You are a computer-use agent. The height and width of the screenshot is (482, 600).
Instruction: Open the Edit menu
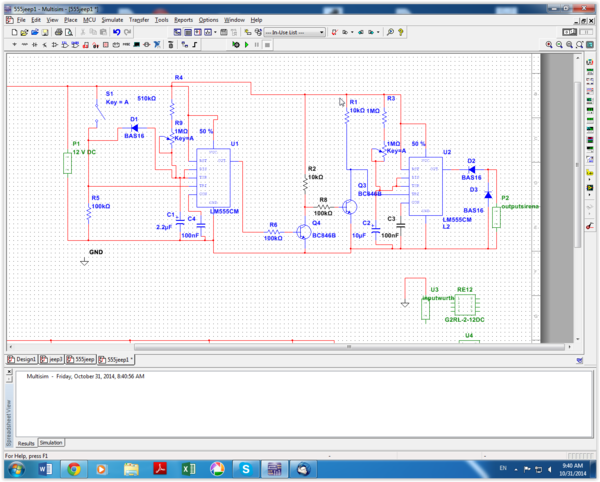(x=36, y=20)
